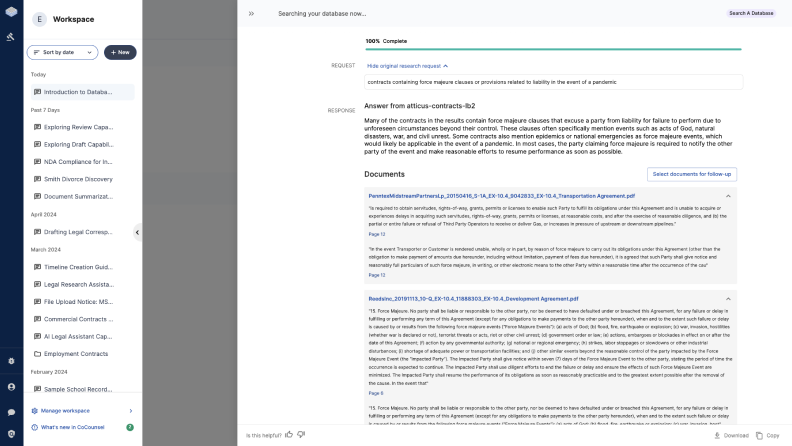792x446 pixels.
Task: Go to Page 12 of the first excerpt
Action: point(377,234)
